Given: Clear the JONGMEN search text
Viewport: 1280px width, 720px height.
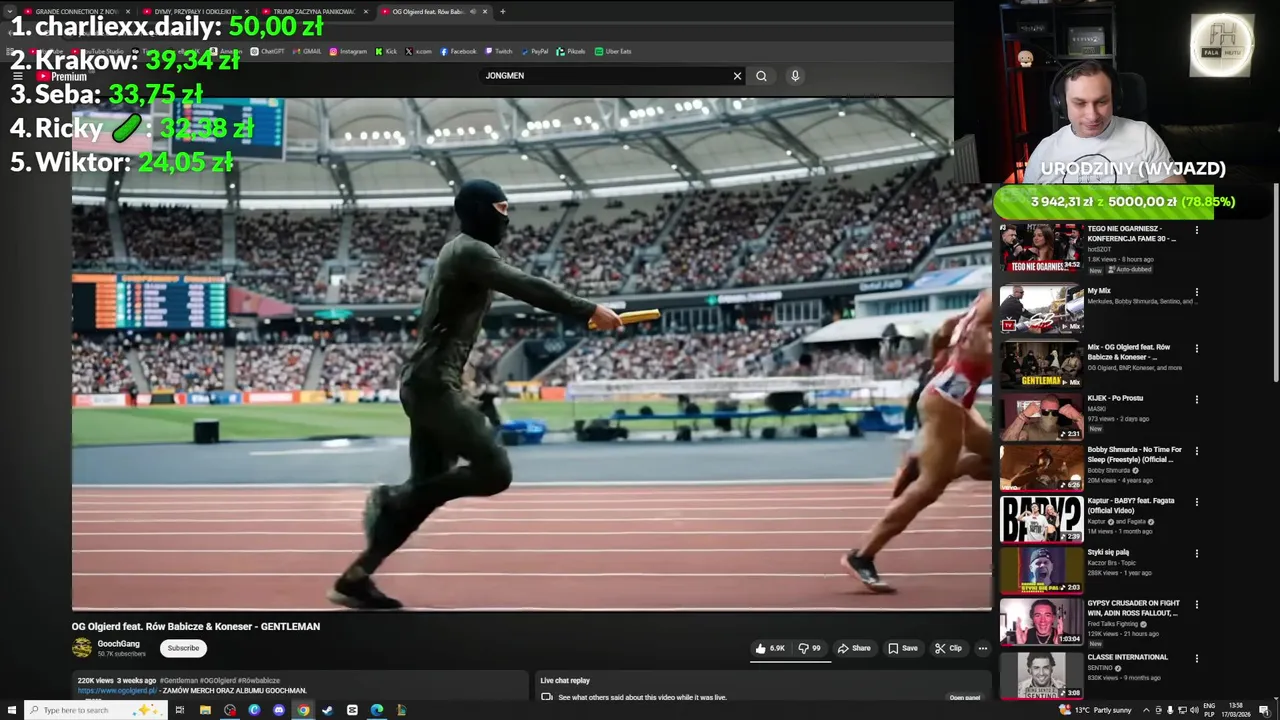Looking at the screenshot, I should tap(737, 76).
